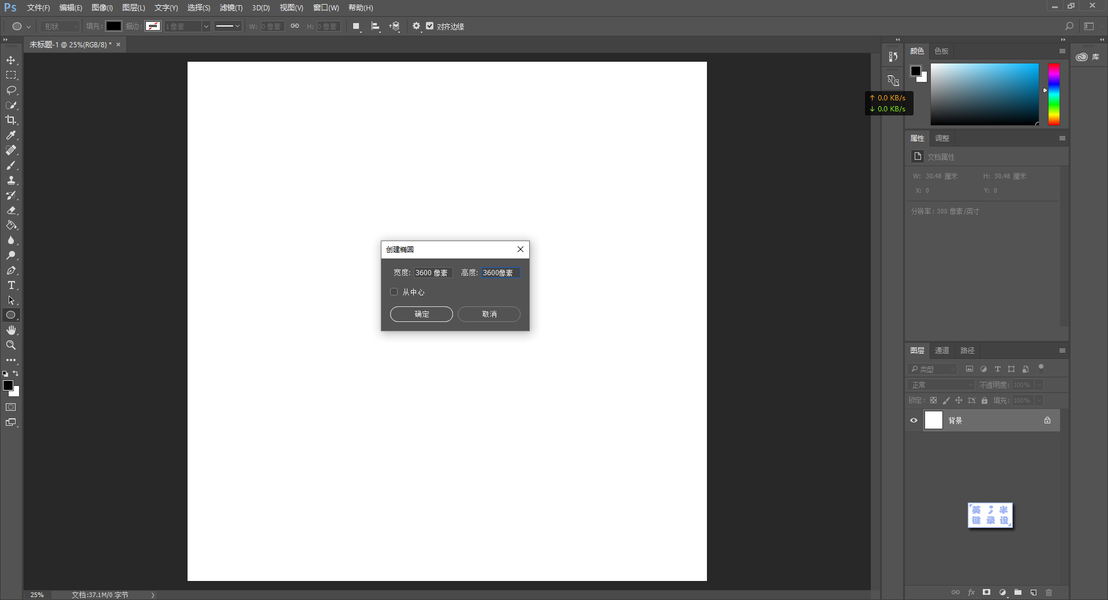Viewport: 1108px width, 600px height.
Task: Switch to the 色板 tab
Action: tap(941, 51)
